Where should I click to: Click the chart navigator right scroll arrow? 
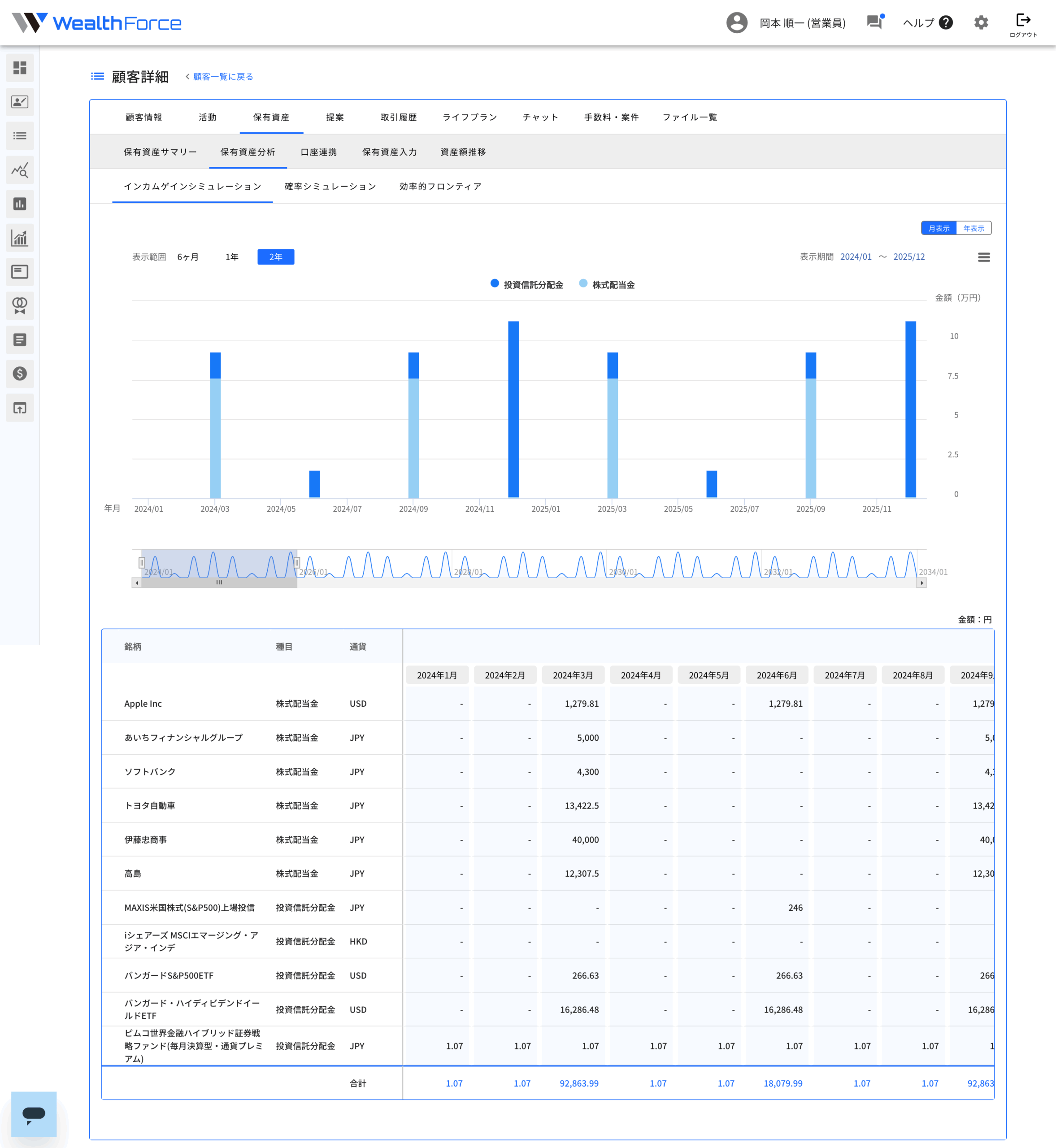coord(921,583)
